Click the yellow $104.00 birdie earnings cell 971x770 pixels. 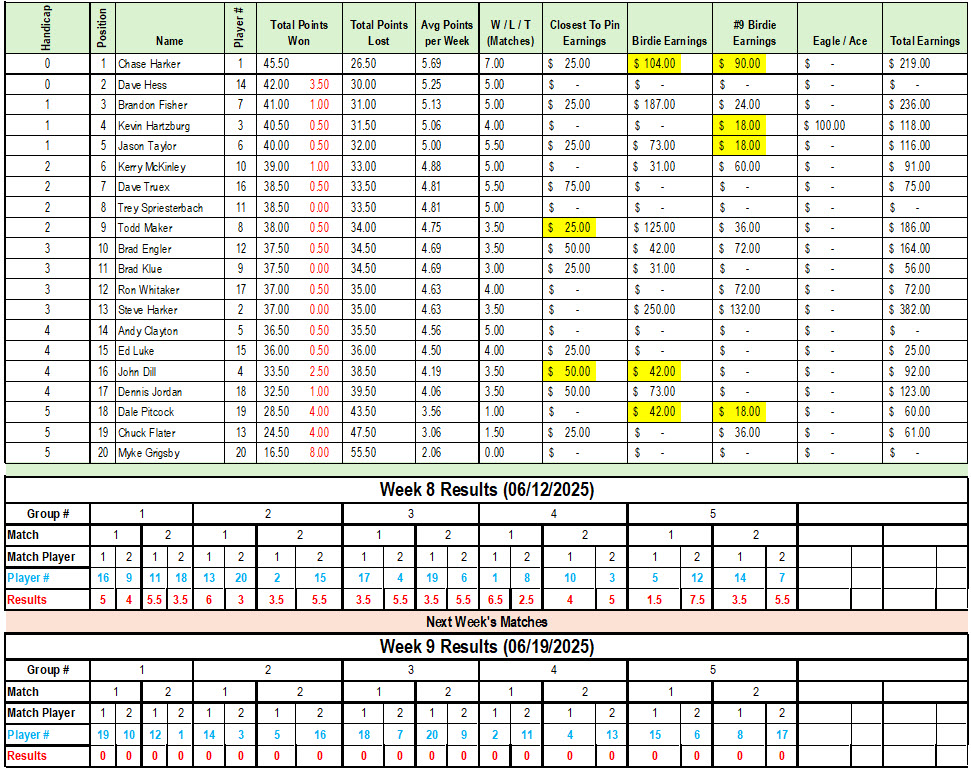pos(668,63)
